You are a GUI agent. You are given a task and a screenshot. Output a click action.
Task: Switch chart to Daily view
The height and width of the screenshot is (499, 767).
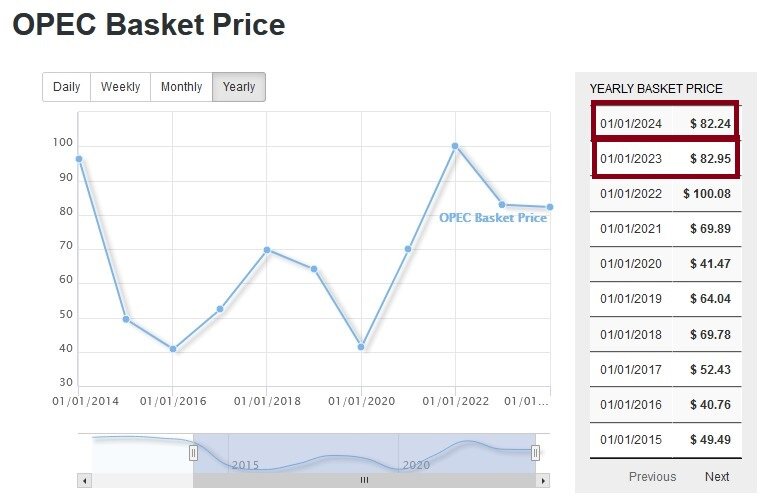point(67,87)
